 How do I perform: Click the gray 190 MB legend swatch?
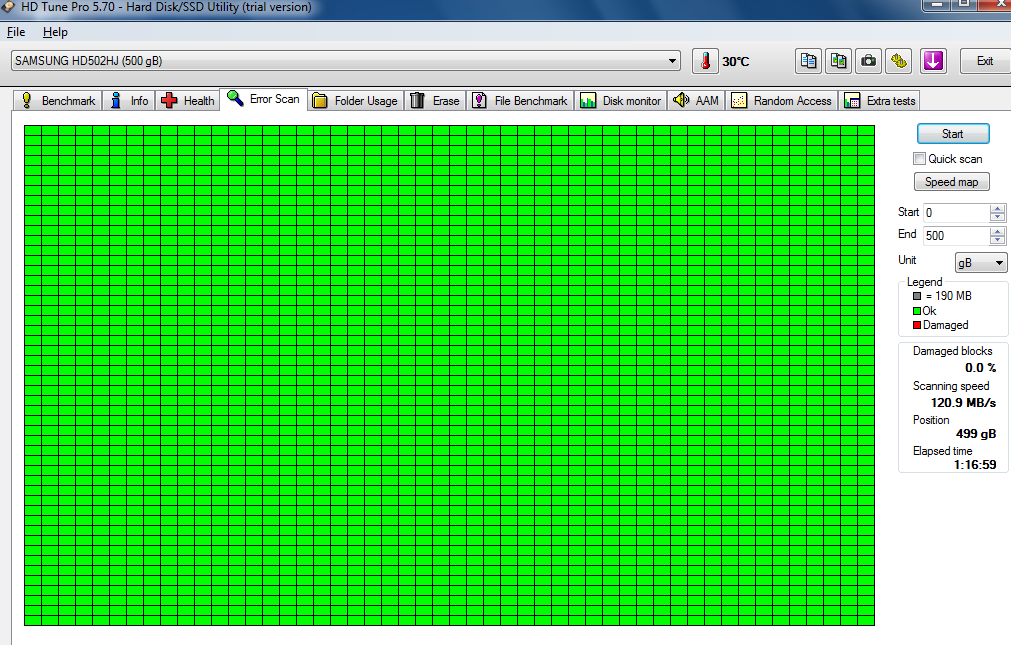pyautogui.click(x=917, y=296)
